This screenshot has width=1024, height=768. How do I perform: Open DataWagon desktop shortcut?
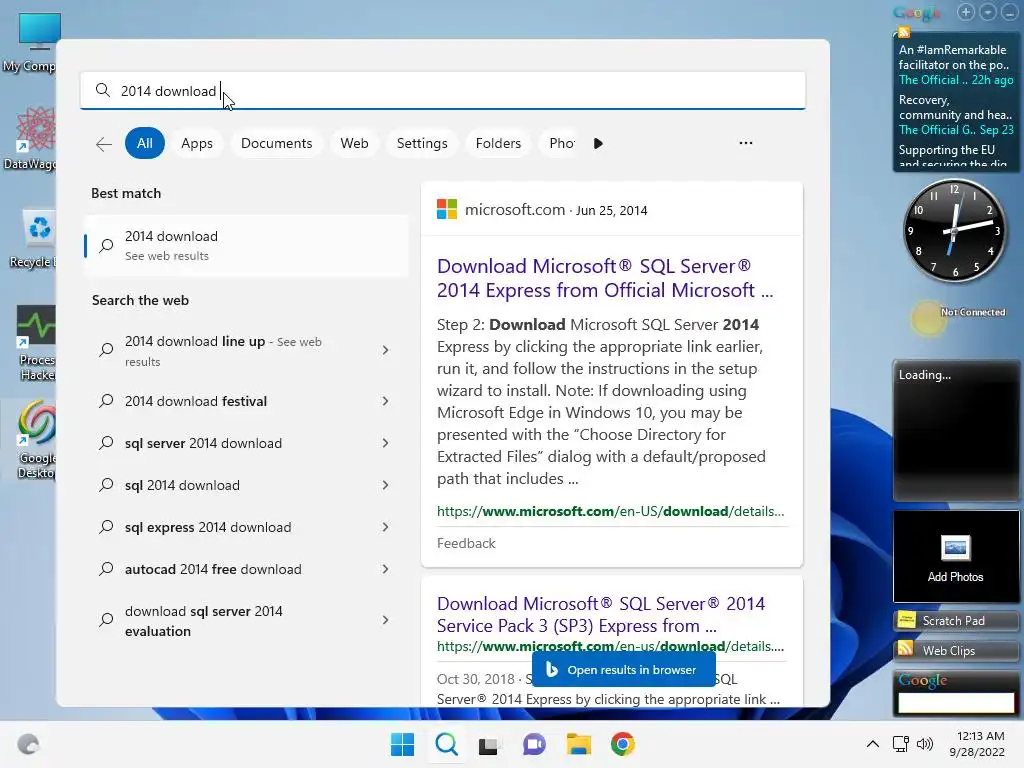[x=31, y=138]
